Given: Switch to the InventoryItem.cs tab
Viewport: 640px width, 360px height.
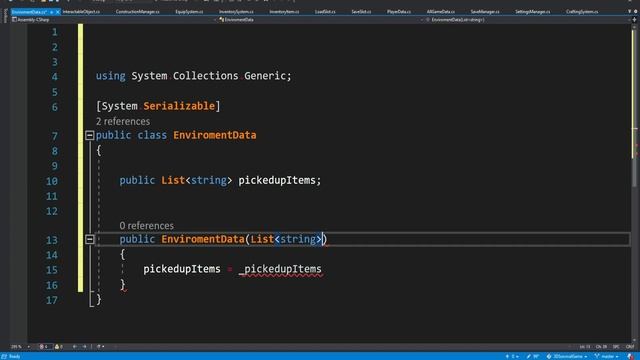Looking at the screenshot, I should click(284, 12).
